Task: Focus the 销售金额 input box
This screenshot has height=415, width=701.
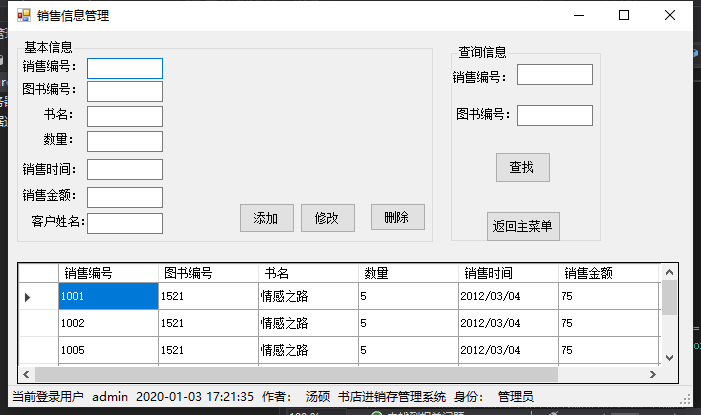Action: 125,197
